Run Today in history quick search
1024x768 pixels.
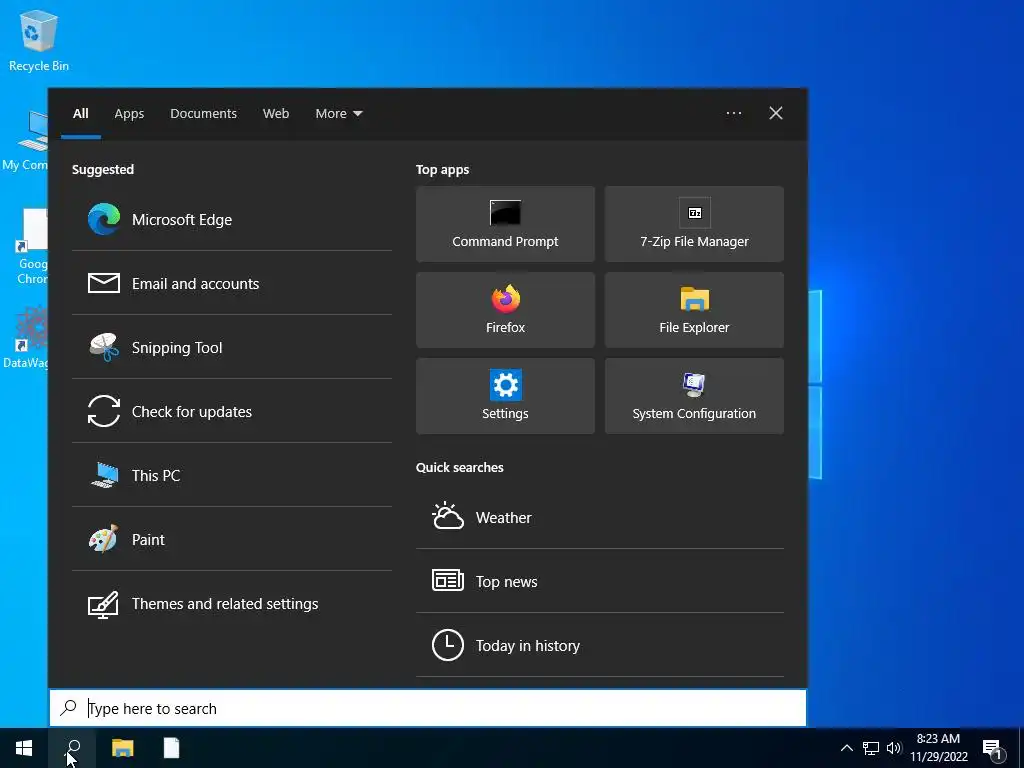tap(600, 645)
